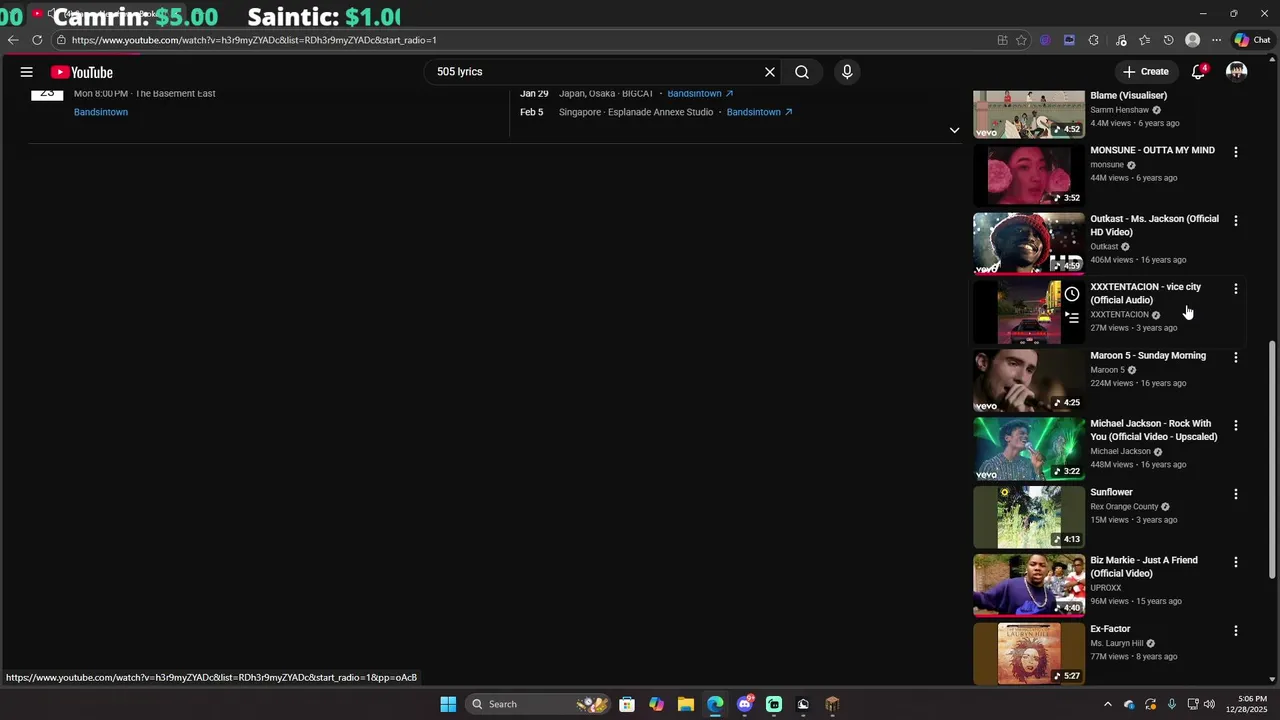Click the taskbar Search box
Screen dimensions: 1280x720
(538, 704)
